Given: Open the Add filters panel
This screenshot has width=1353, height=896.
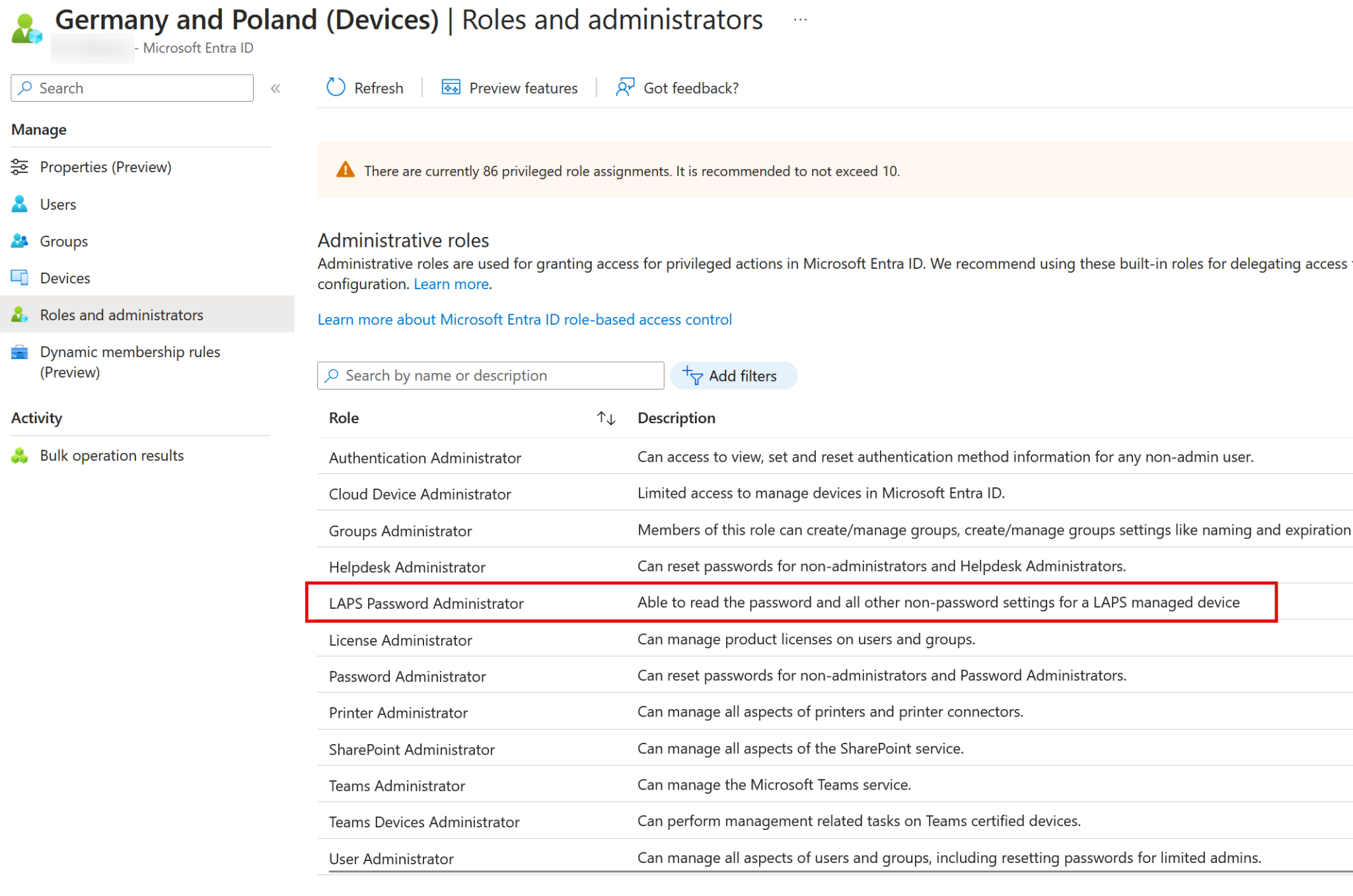Looking at the screenshot, I should (x=733, y=375).
